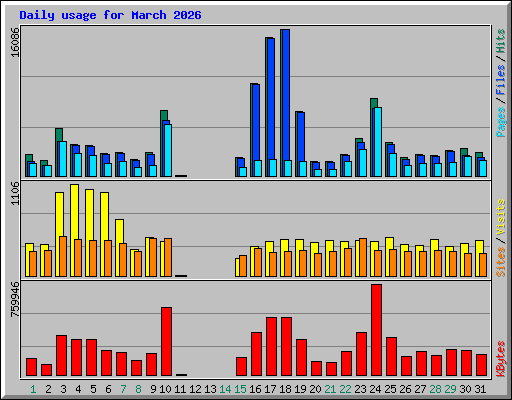Screen dimensions: 512x400
Task: Select the orange sites bar for day 23
Action: [363, 257]
